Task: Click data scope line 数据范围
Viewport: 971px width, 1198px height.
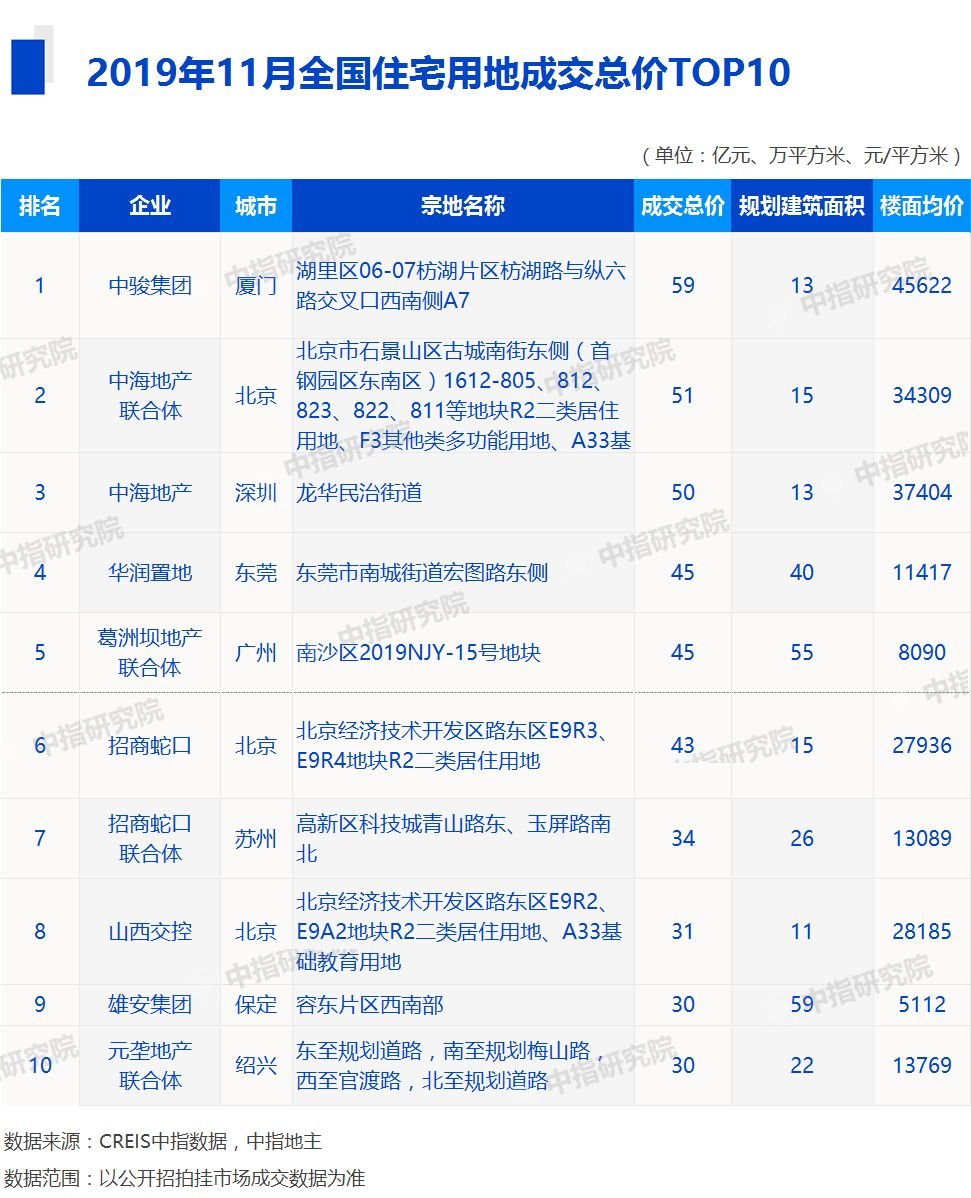Action: coord(184,1177)
